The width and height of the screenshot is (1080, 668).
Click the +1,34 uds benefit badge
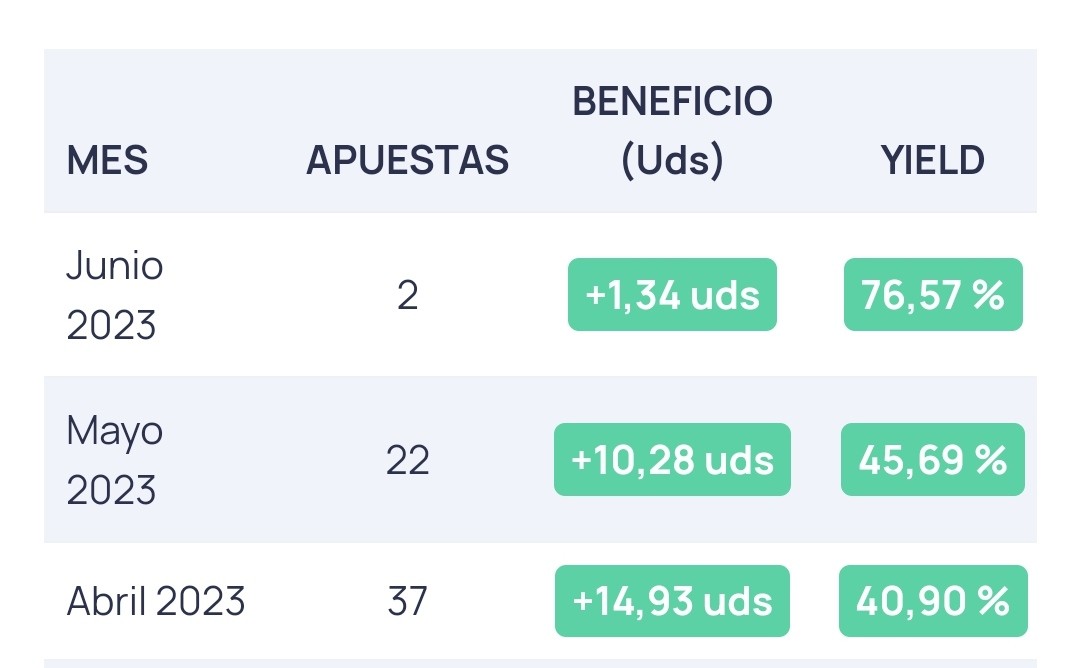[672, 295]
